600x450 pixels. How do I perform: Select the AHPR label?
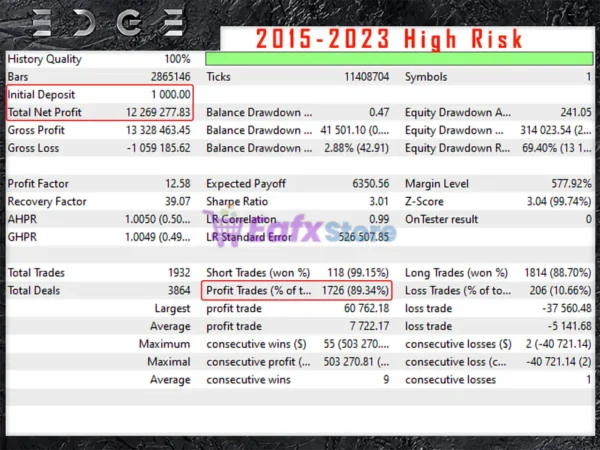point(22,219)
